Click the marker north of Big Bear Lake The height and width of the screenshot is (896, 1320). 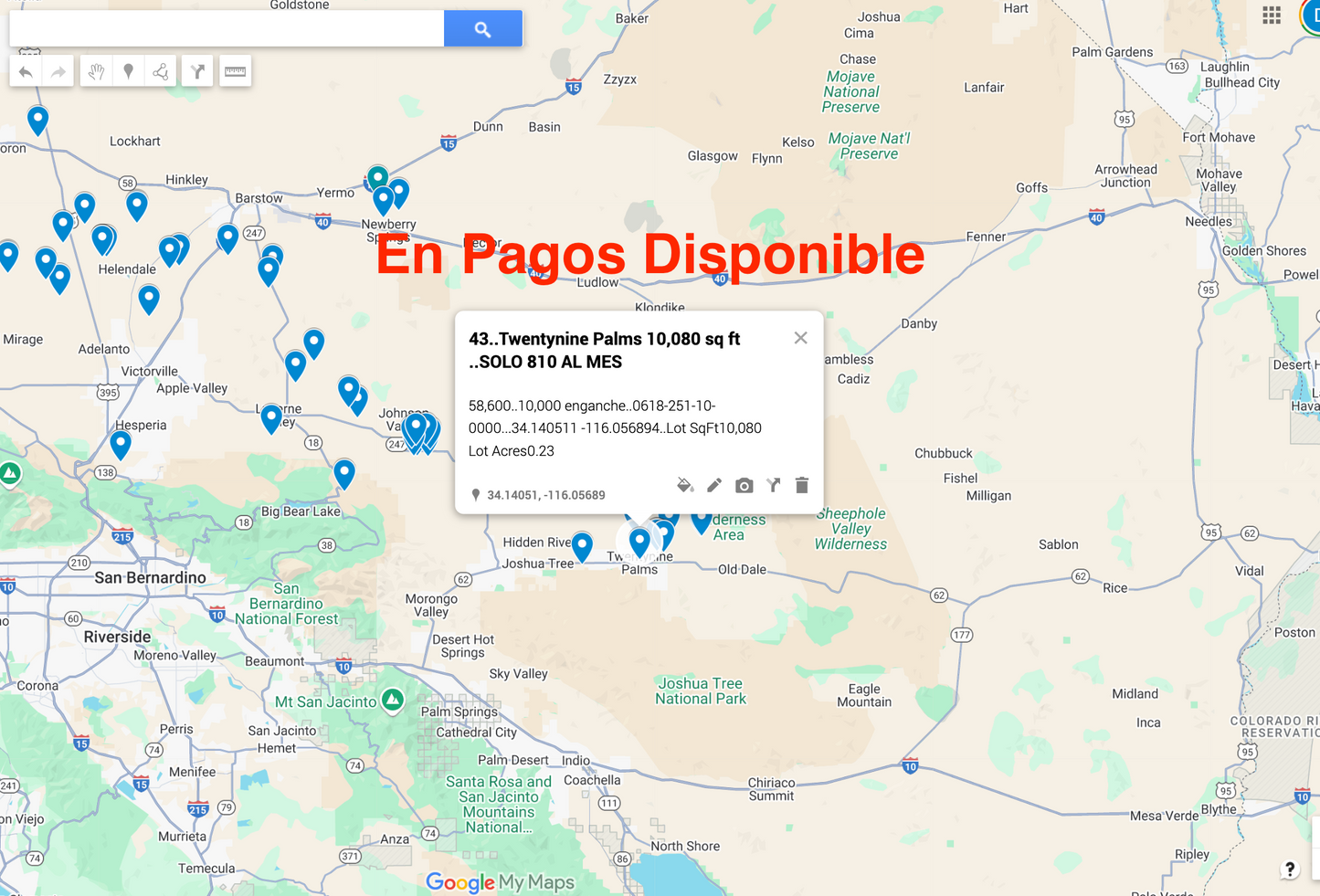pyautogui.click(x=344, y=472)
